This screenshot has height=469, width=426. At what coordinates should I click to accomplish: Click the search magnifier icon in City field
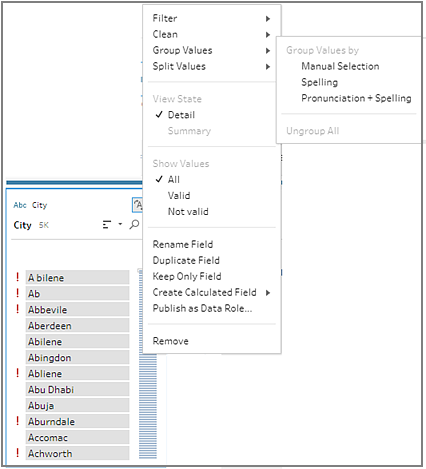[x=134, y=224]
